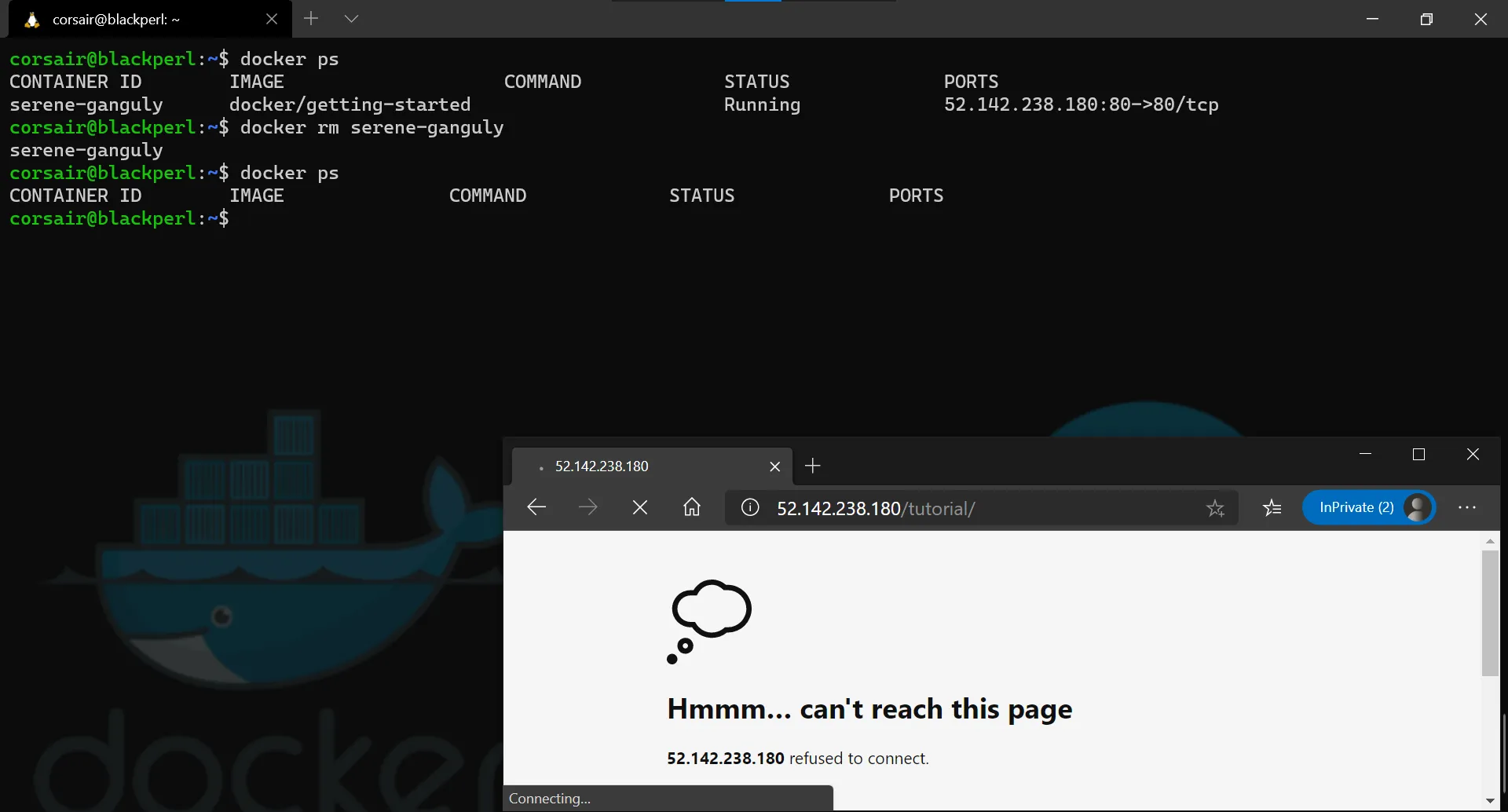Close the 52.142.238.180 browser tab

(x=775, y=466)
